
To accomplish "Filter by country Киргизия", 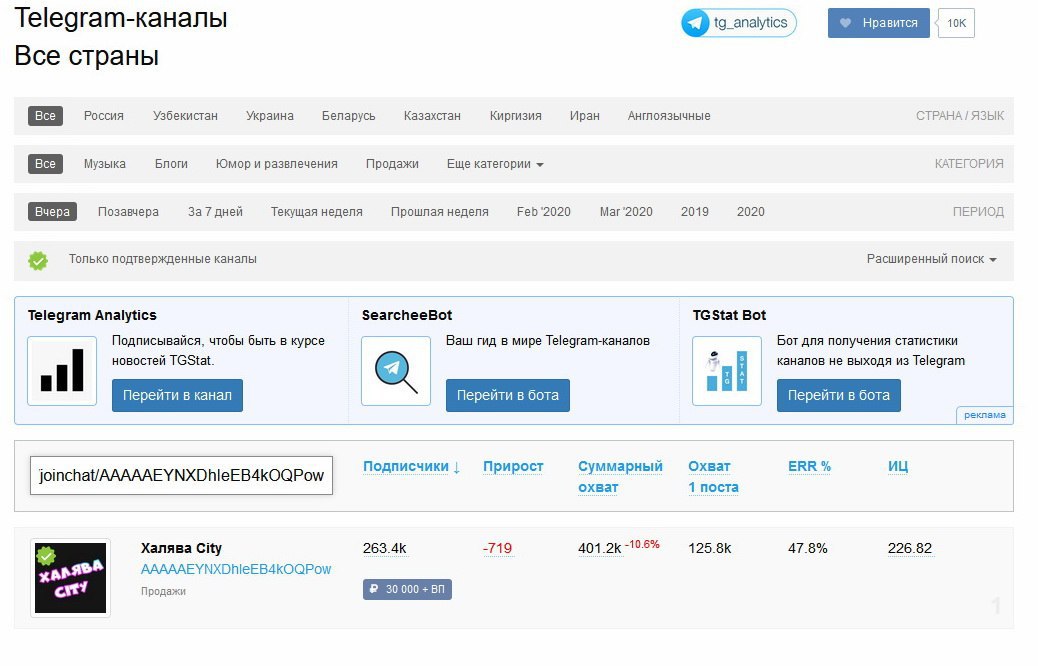I will coord(515,116).
